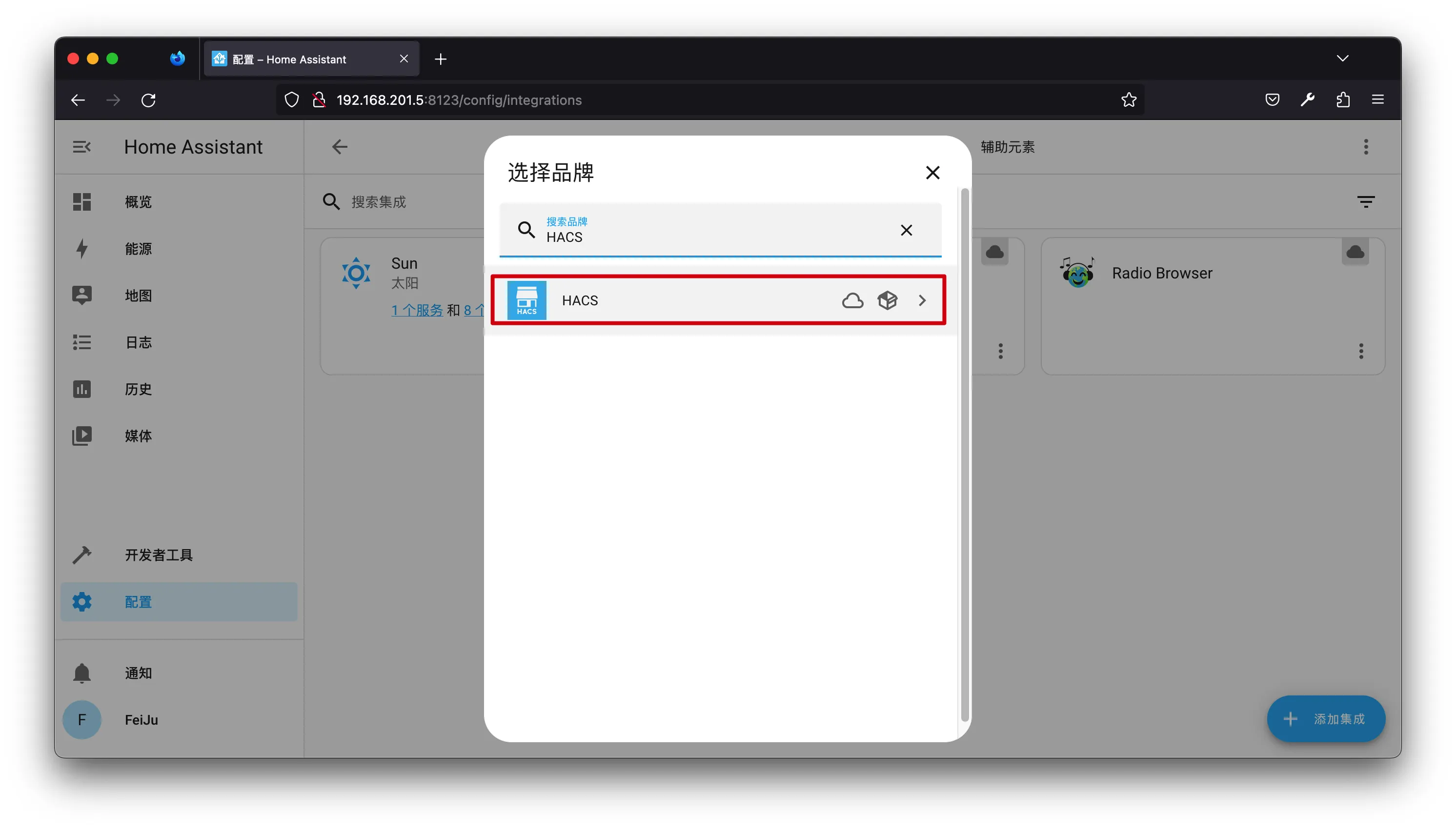Collapse the Home Assistant sidebar menu
1456x830 pixels.
click(x=81, y=147)
